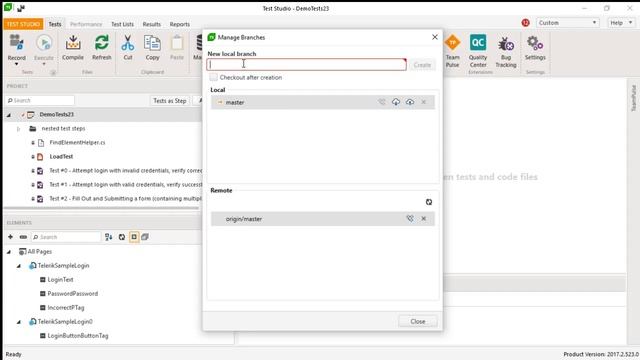Viewport: 640px width, 360px height.
Task: Click the project tree horizontal scrollbar
Action: coord(101,209)
